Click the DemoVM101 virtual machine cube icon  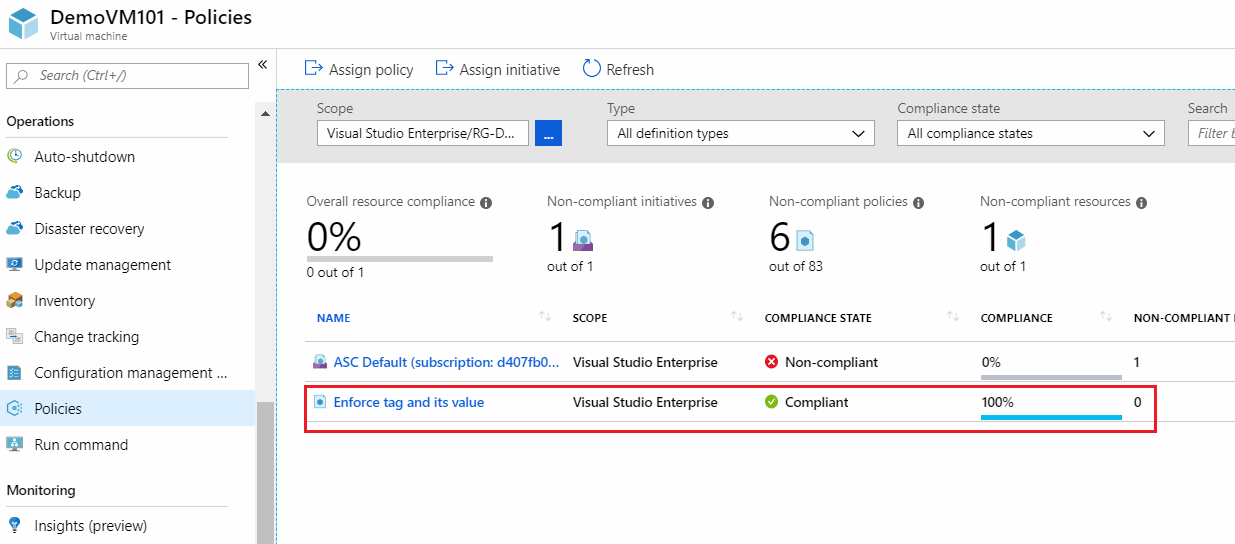point(22,22)
